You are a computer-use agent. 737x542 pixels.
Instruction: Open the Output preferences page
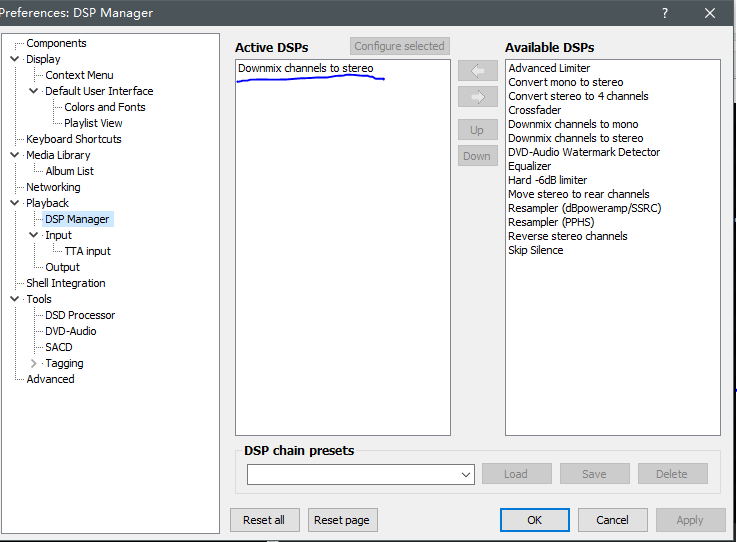click(62, 267)
